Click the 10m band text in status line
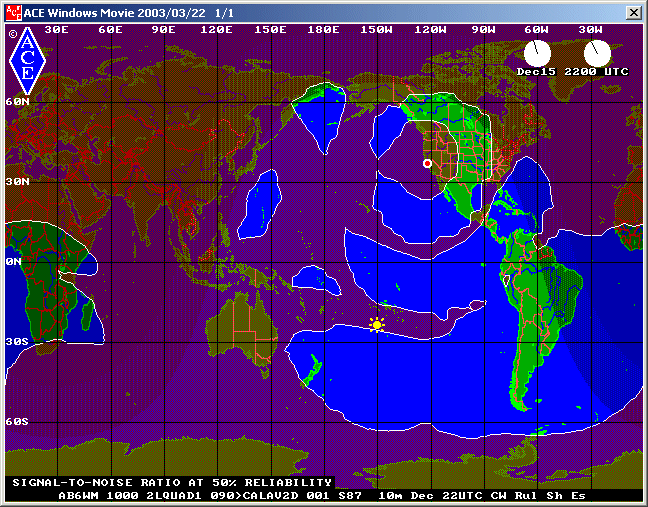The height and width of the screenshot is (507, 648). click(390, 495)
